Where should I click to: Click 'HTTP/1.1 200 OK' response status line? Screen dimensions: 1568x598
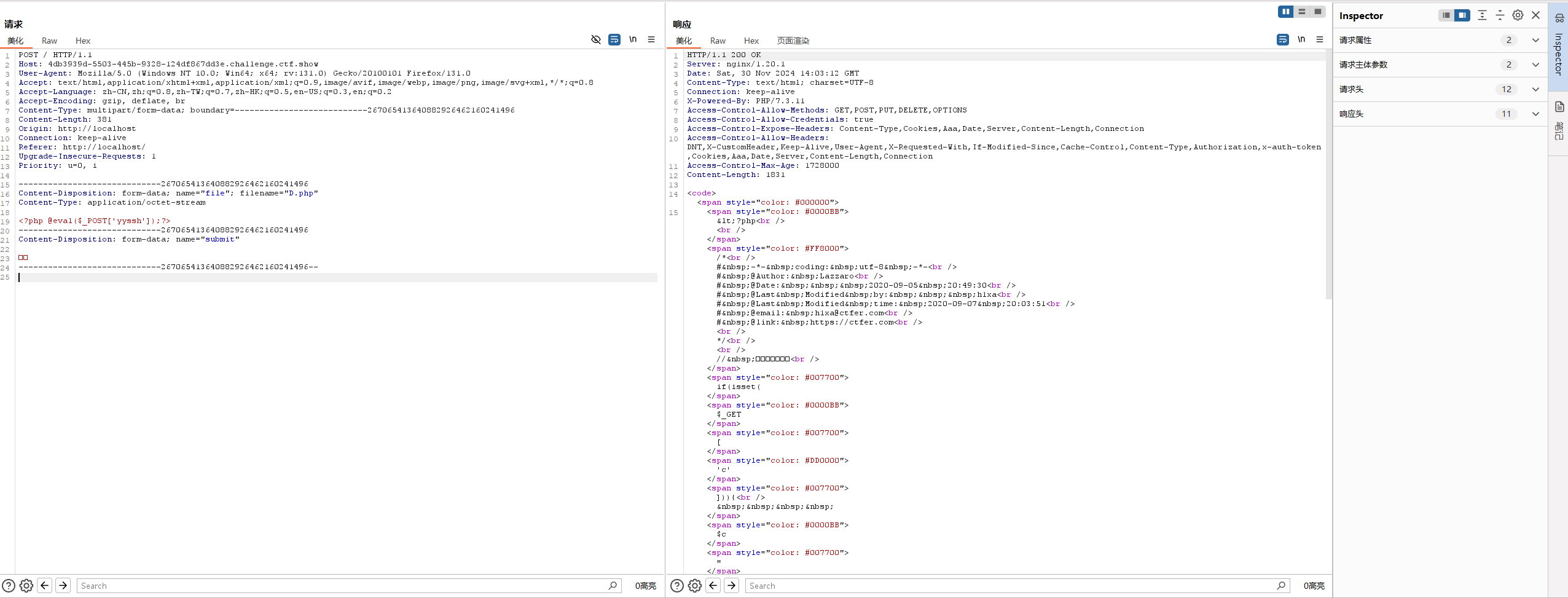click(724, 55)
